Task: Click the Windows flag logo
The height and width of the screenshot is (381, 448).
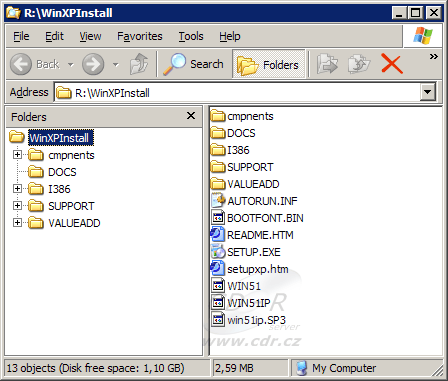Action: pyautogui.click(x=423, y=36)
